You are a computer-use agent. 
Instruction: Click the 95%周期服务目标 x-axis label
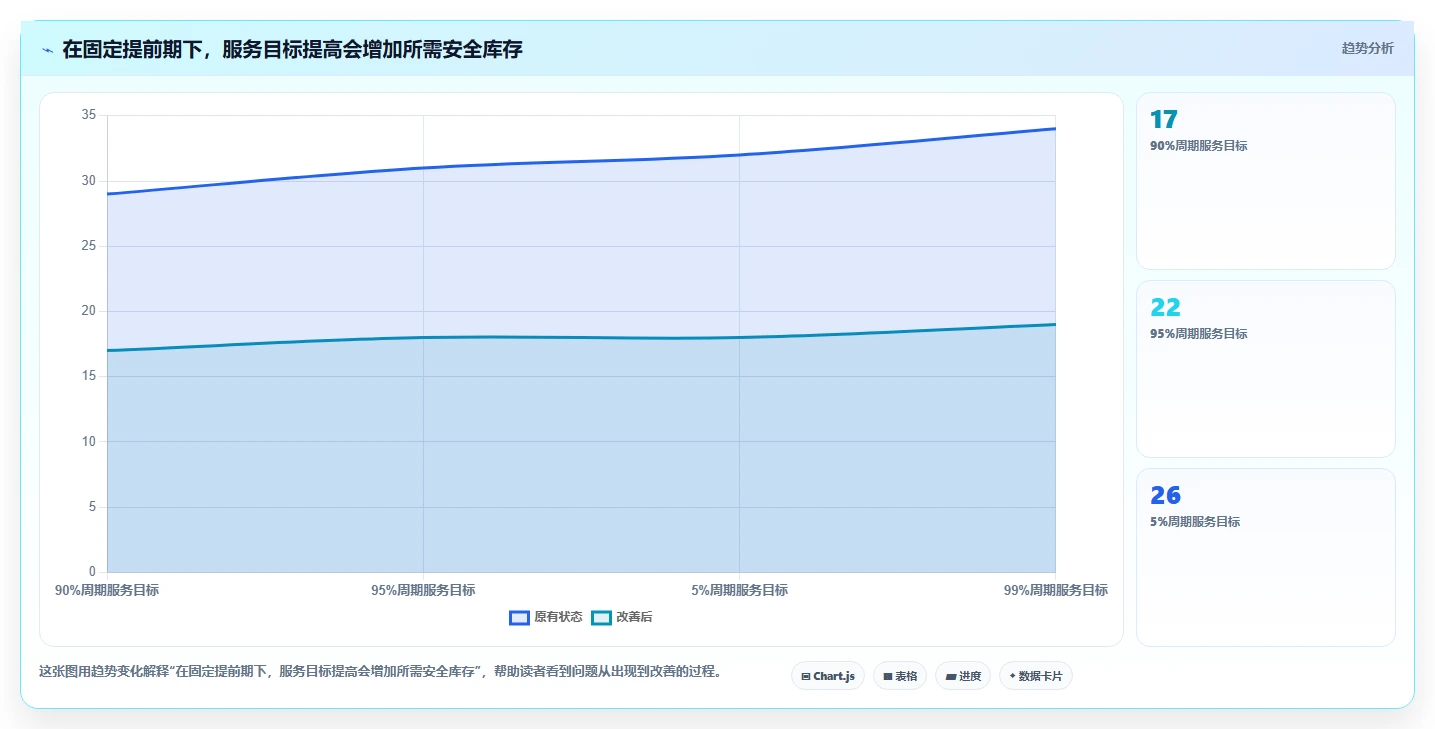pyautogui.click(x=423, y=590)
